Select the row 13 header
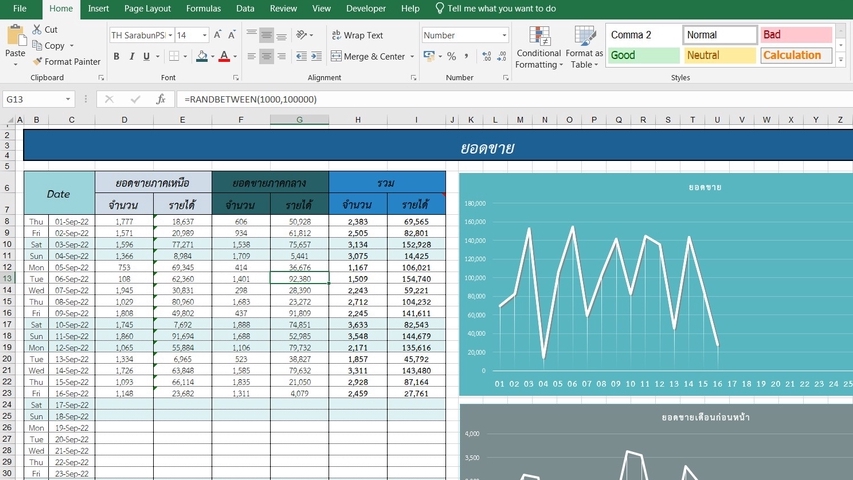Viewport: 853px width, 480px height. coord(7,278)
